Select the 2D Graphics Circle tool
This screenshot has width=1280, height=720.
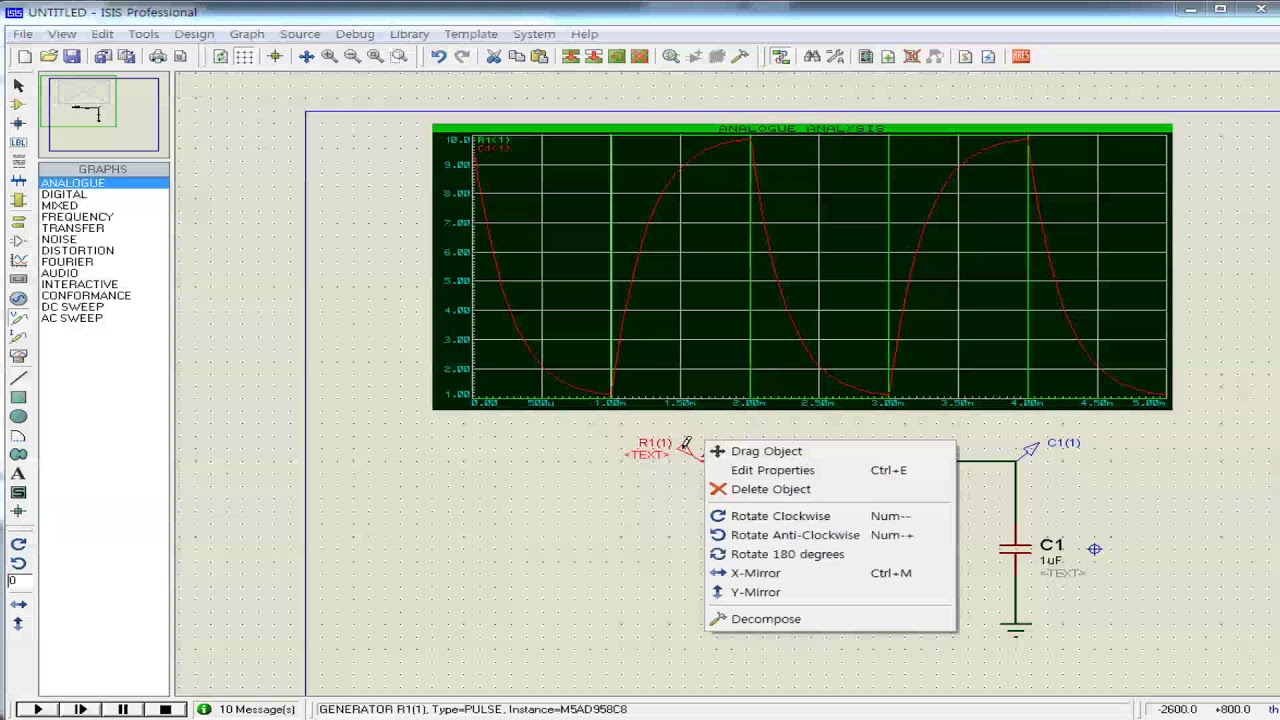point(18,416)
